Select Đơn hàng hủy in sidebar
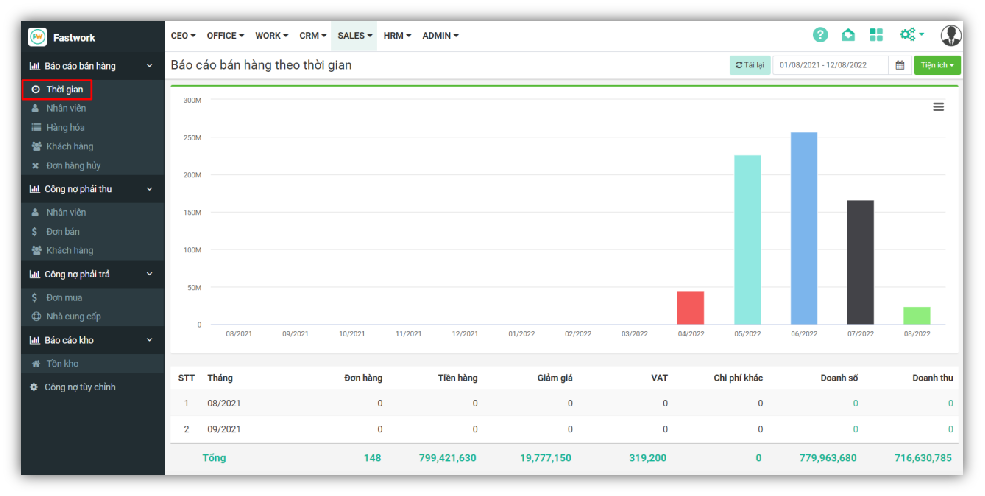Screen dimensions: 985x496 pyautogui.click(x=72, y=165)
